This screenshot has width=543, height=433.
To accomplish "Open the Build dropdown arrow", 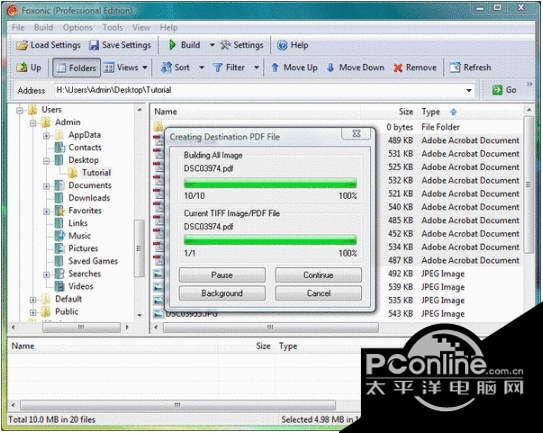I will pyautogui.click(x=212, y=45).
